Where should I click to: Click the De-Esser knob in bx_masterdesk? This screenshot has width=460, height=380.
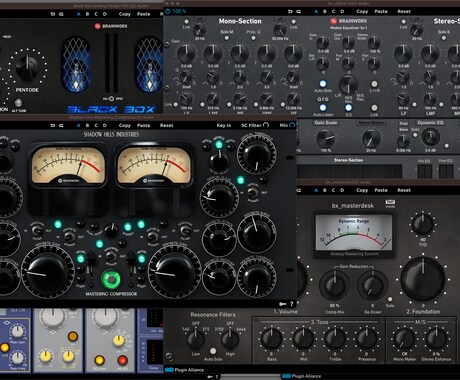(372, 285)
